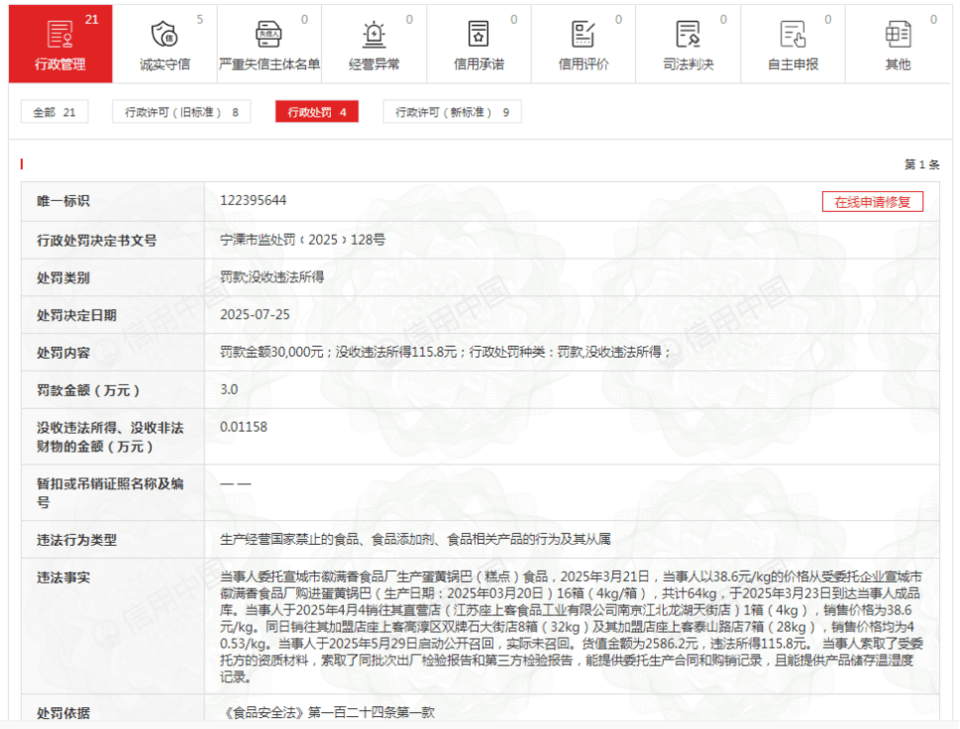Click the 行政管理 category icon
The width and height of the screenshot is (960, 729).
point(60,33)
